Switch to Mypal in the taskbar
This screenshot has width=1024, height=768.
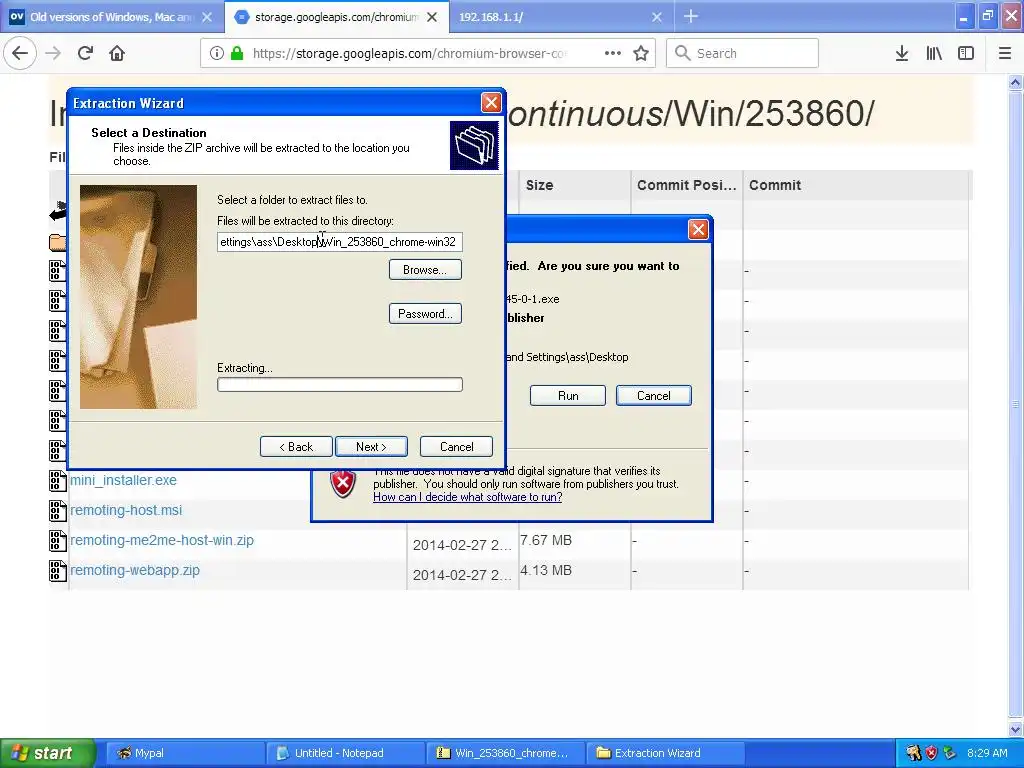click(x=184, y=753)
